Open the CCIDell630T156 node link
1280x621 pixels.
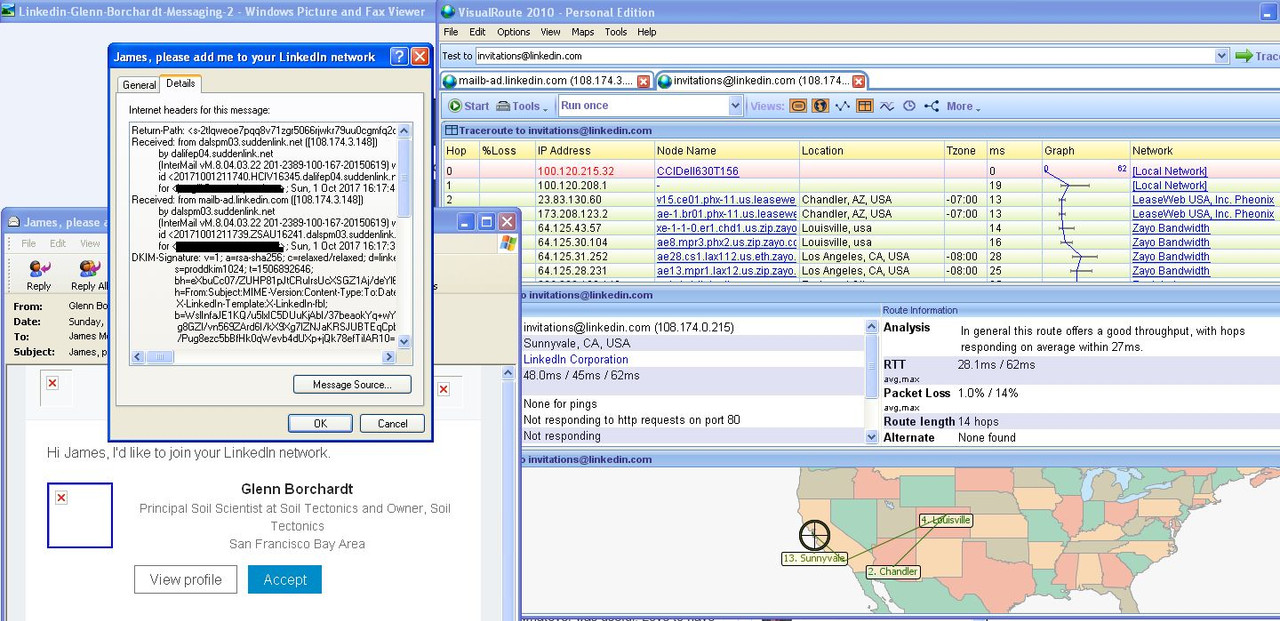pyautogui.click(x=697, y=172)
